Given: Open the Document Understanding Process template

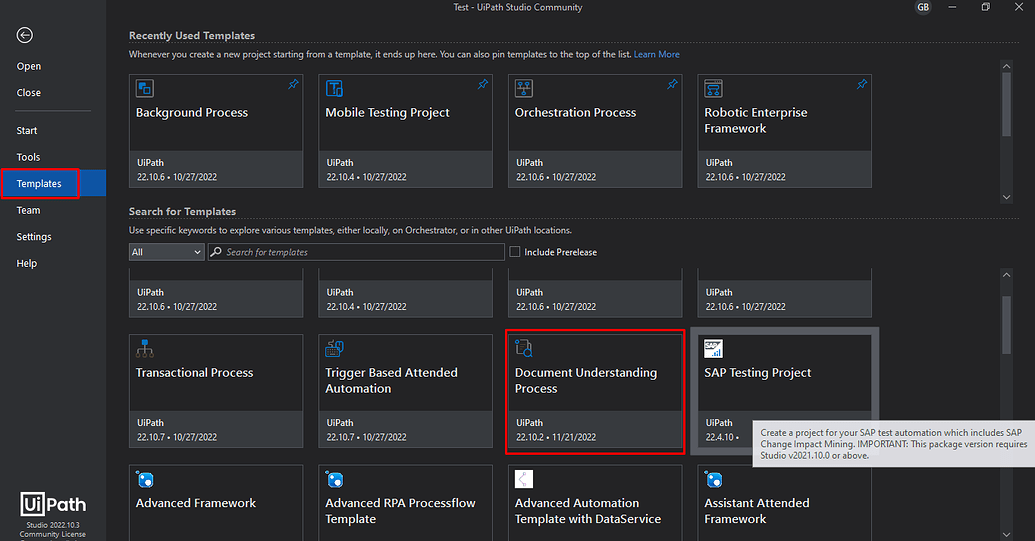Looking at the screenshot, I should click(595, 391).
